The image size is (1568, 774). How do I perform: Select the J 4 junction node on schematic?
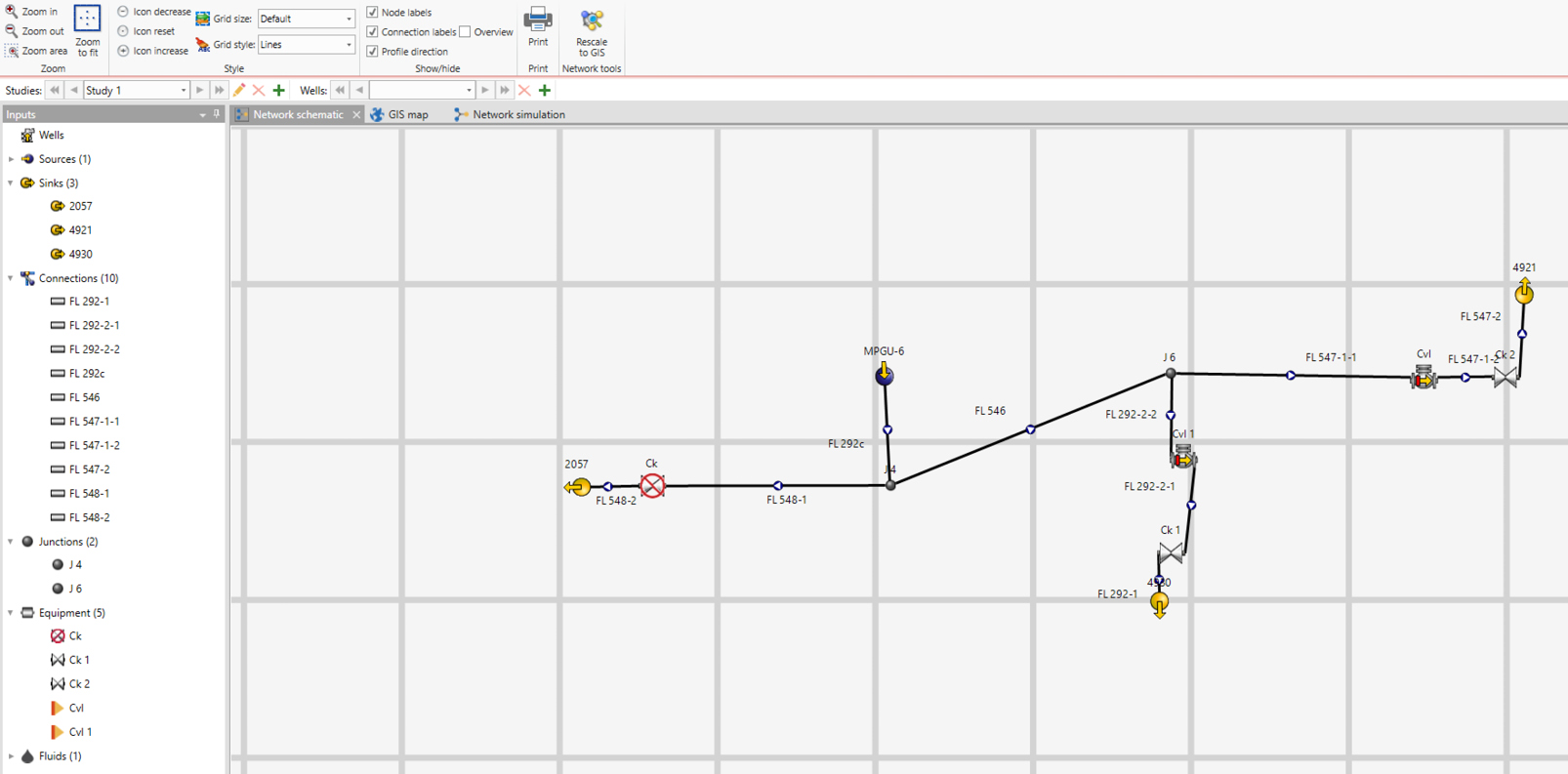[890, 485]
